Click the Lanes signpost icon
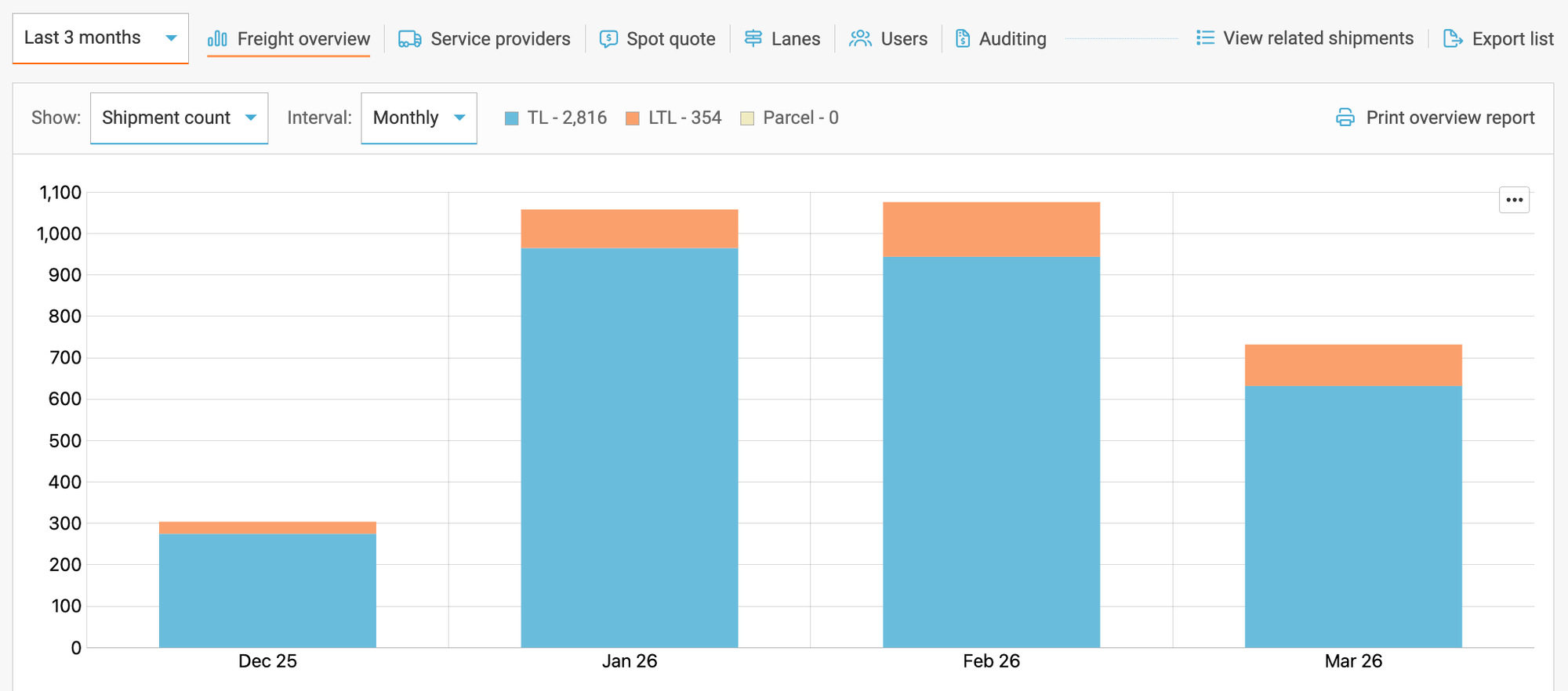Image resolution: width=1568 pixels, height=691 pixels. click(753, 38)
